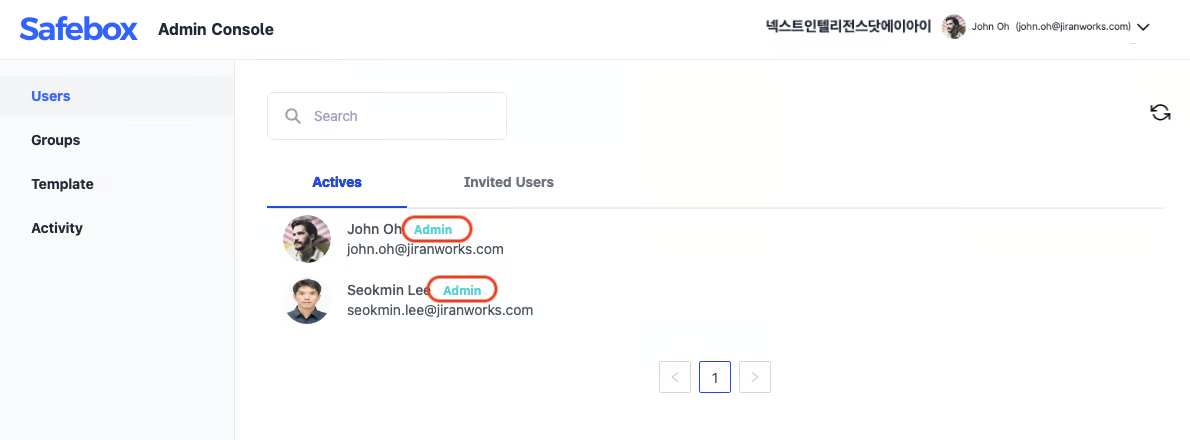Screen dimensions: 1190x440
Task: Open Seokmin Lee's user avatar
Action: pos(307,300)
